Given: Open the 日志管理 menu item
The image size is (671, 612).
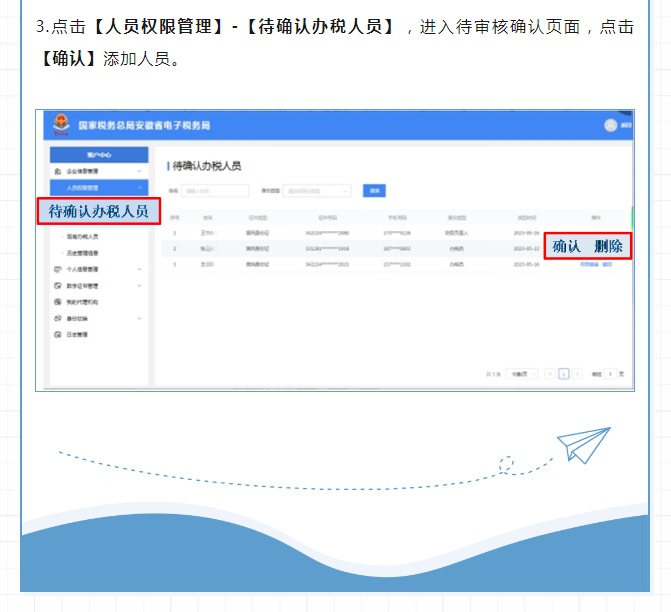Looking at the screenshot, I should pos(77,334).
